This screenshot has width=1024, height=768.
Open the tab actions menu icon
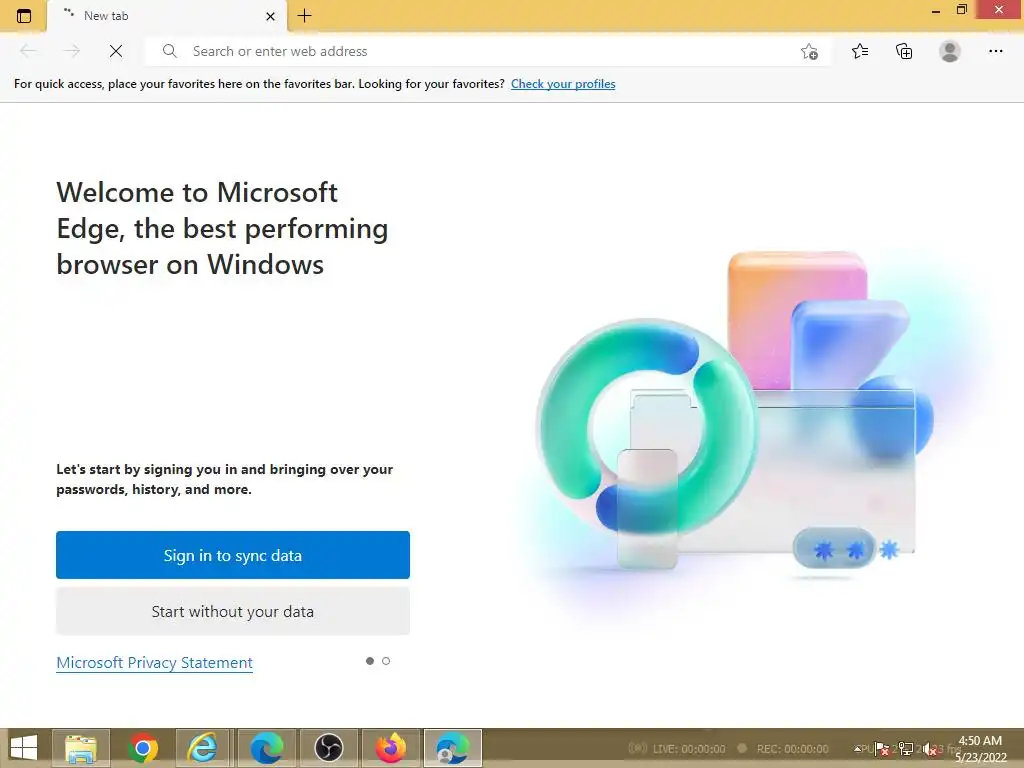pos(24,16)
